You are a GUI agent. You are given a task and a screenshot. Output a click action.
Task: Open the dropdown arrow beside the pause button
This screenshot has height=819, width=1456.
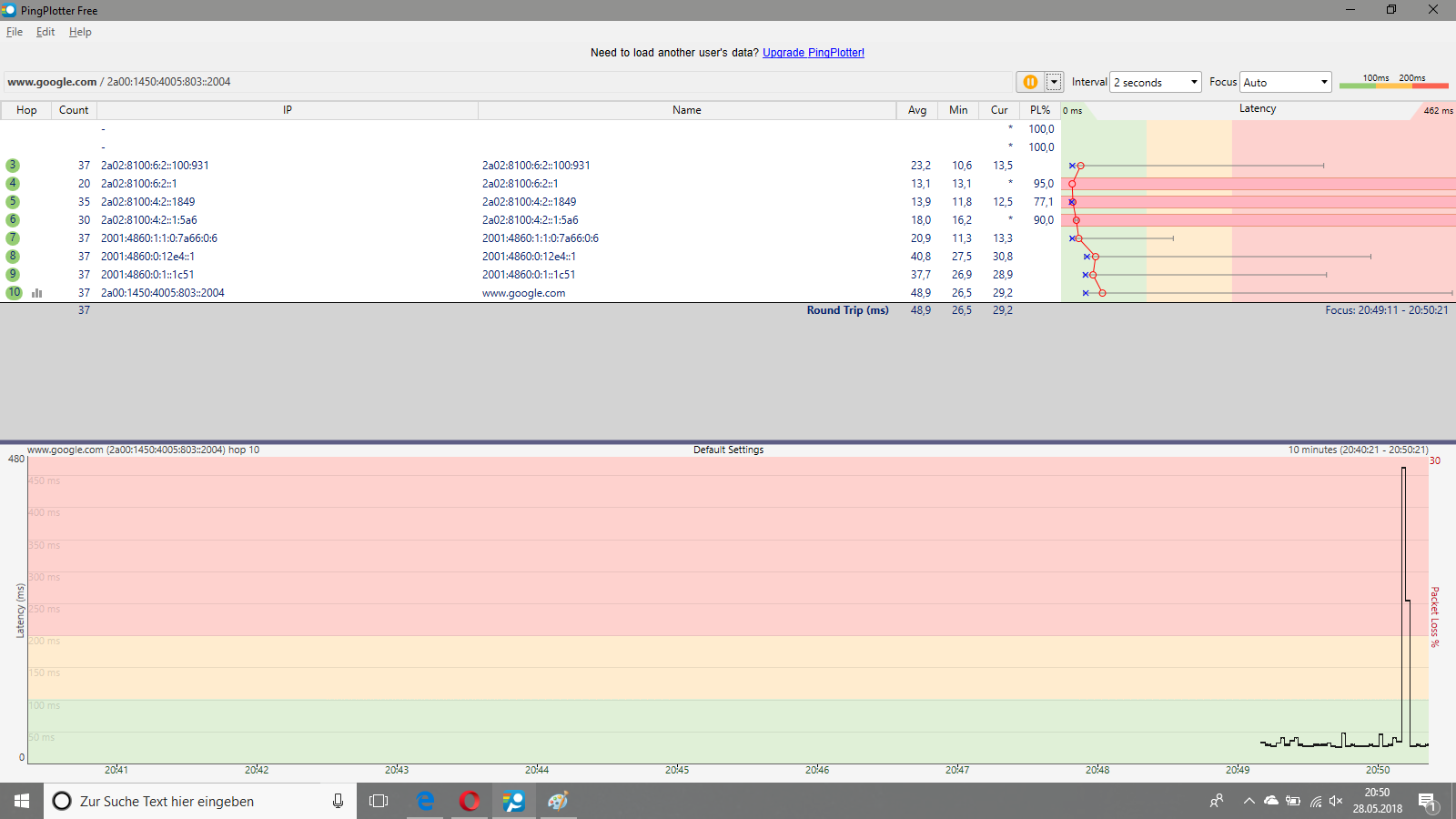(x=1054, y=82)
